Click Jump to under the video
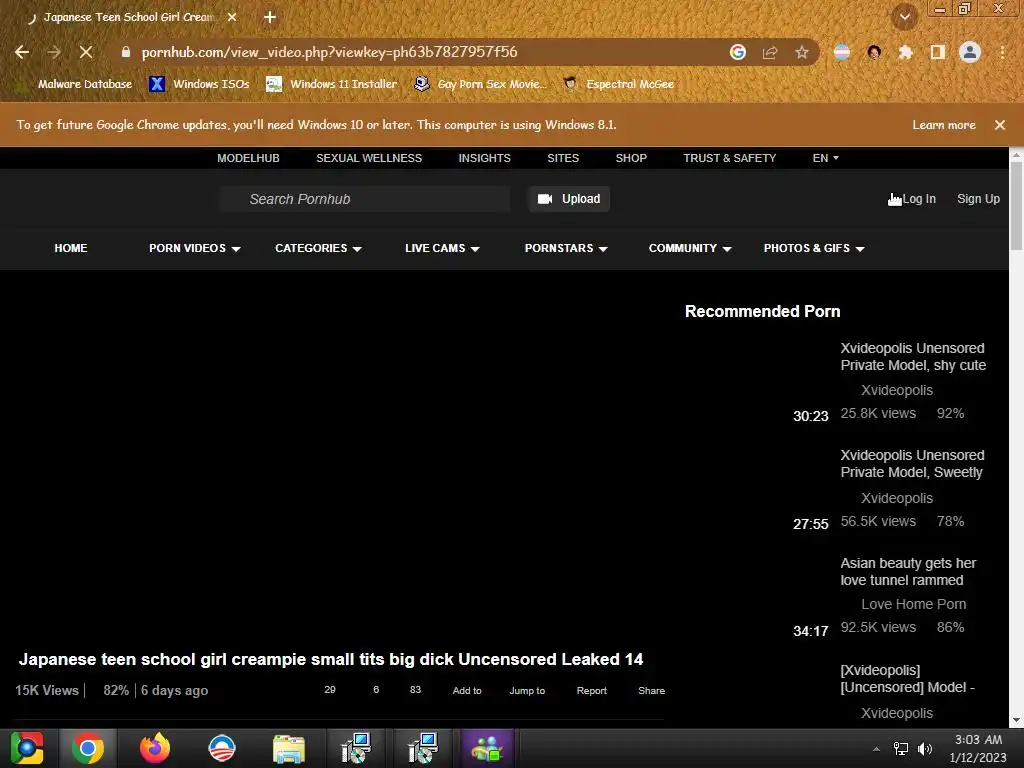The image size is (1024, 768). pos(527,690)
